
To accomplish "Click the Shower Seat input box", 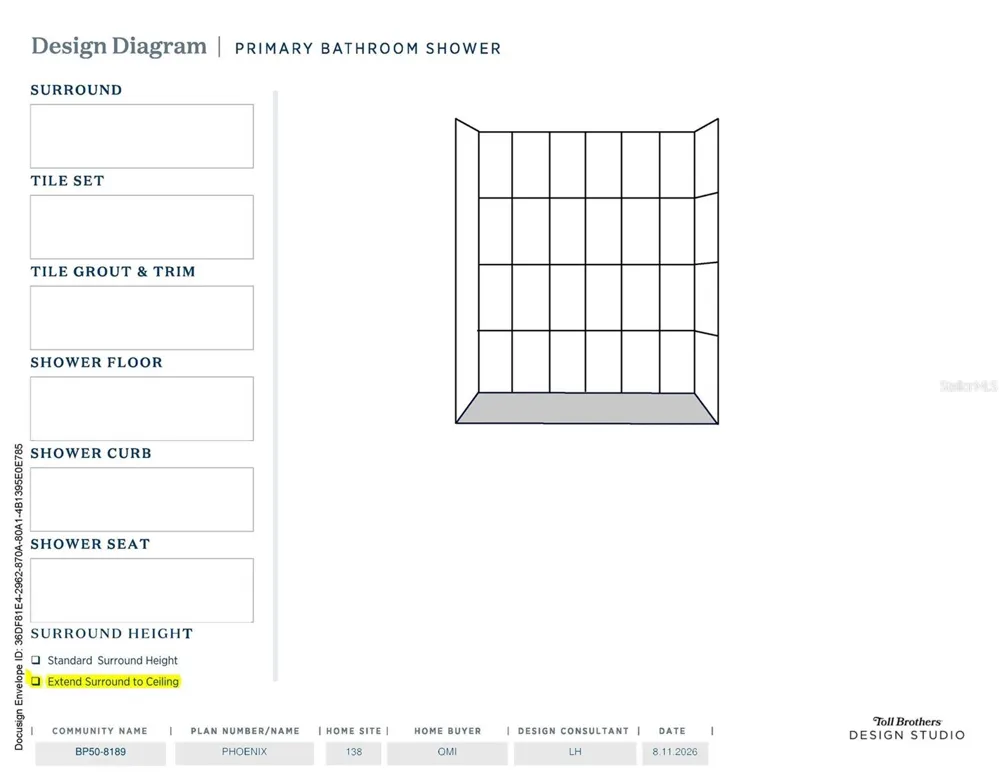I will pyautogui.click(x=142, y=590).
